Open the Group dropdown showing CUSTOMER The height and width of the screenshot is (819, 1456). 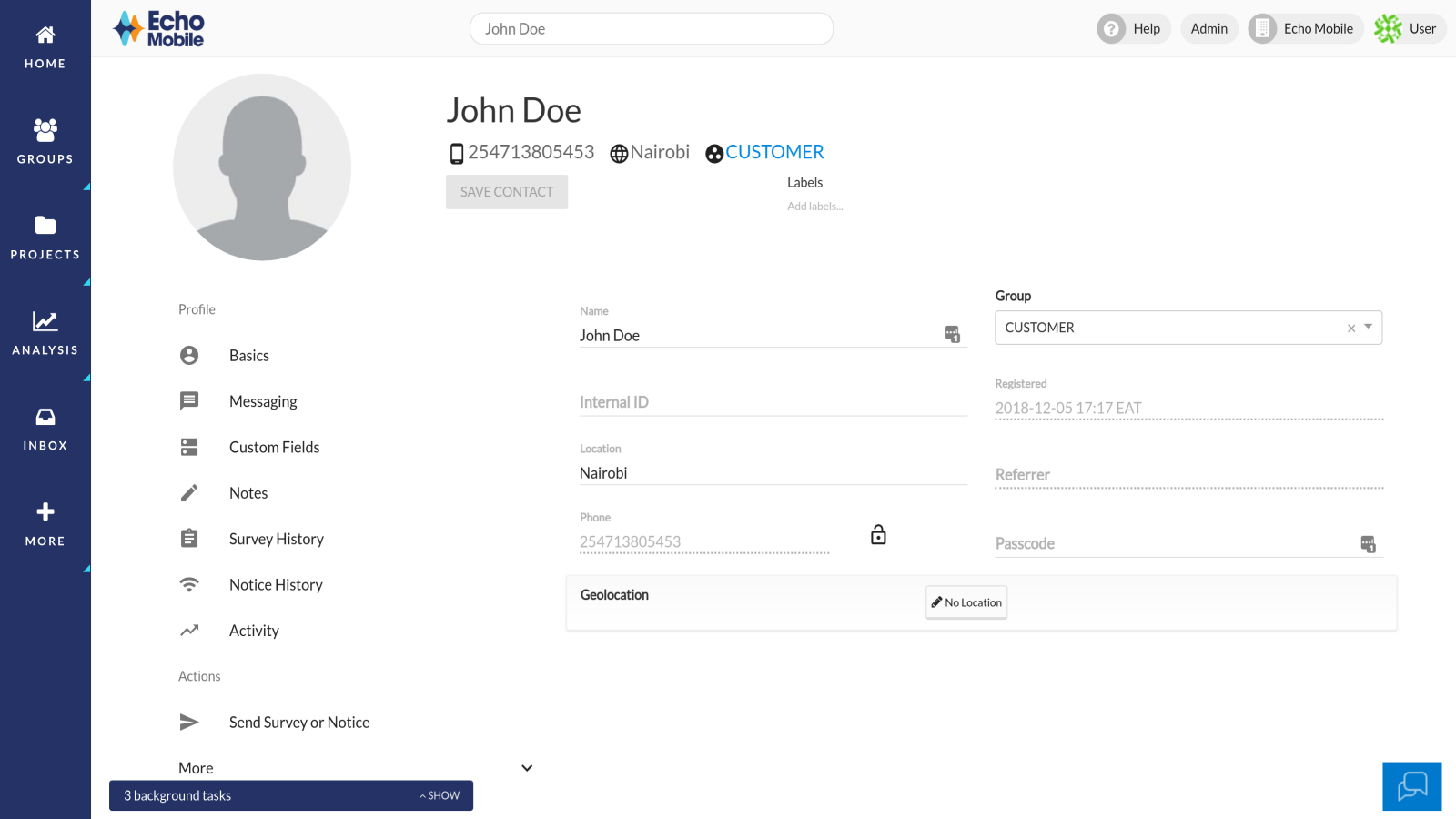pos(1366,327)
